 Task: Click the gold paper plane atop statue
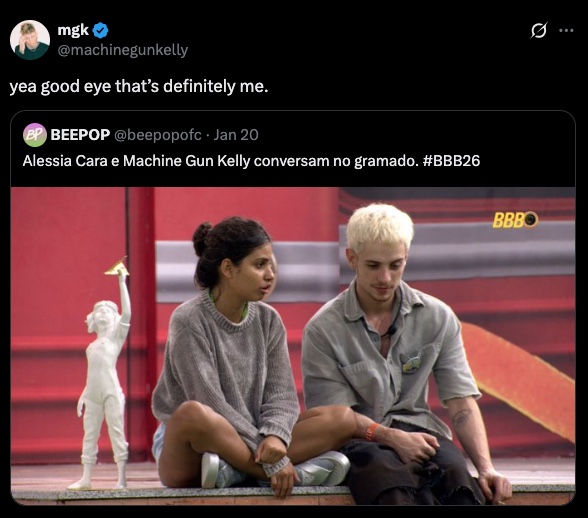tap(116, 266)
